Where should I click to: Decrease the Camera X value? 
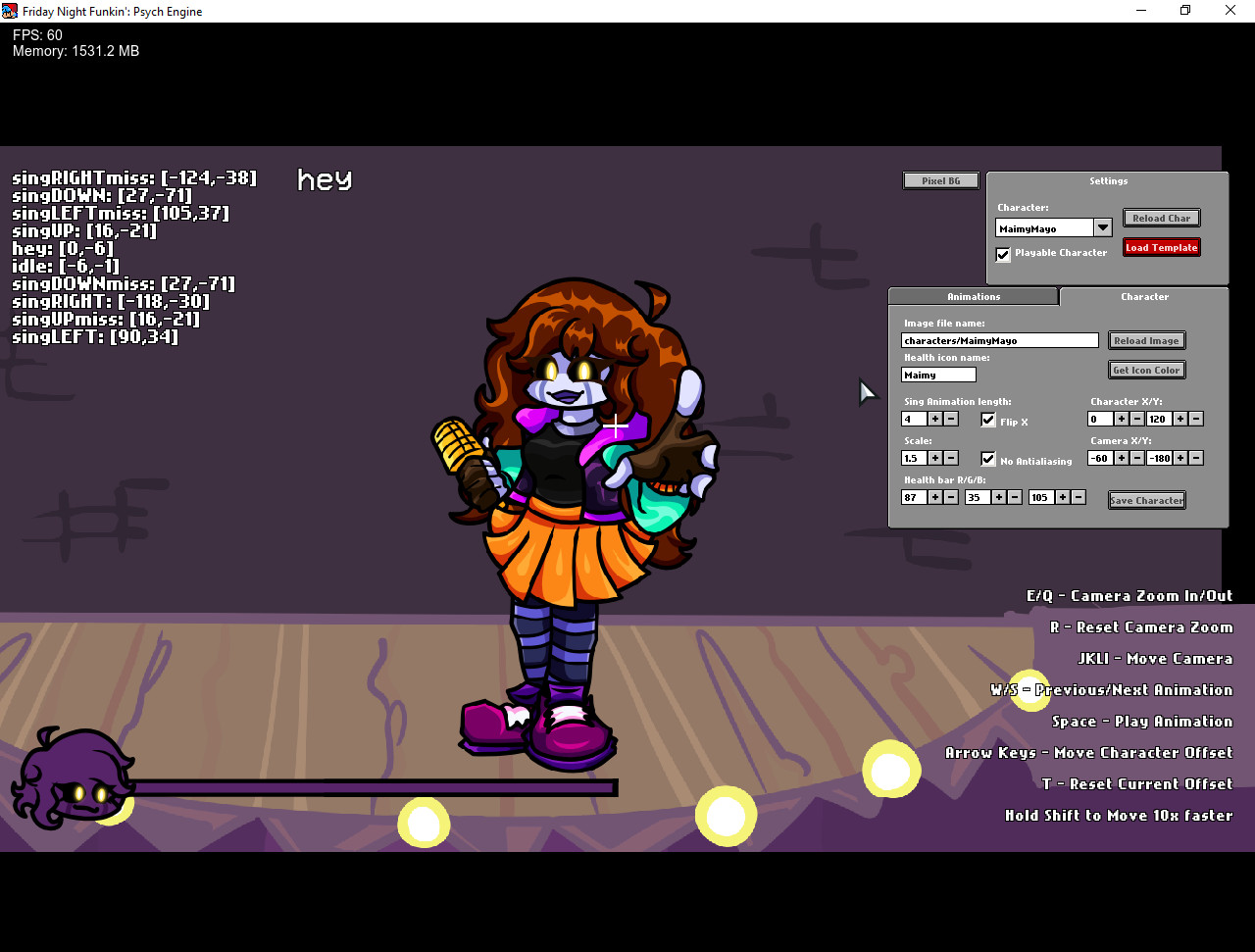[1137, 458]
